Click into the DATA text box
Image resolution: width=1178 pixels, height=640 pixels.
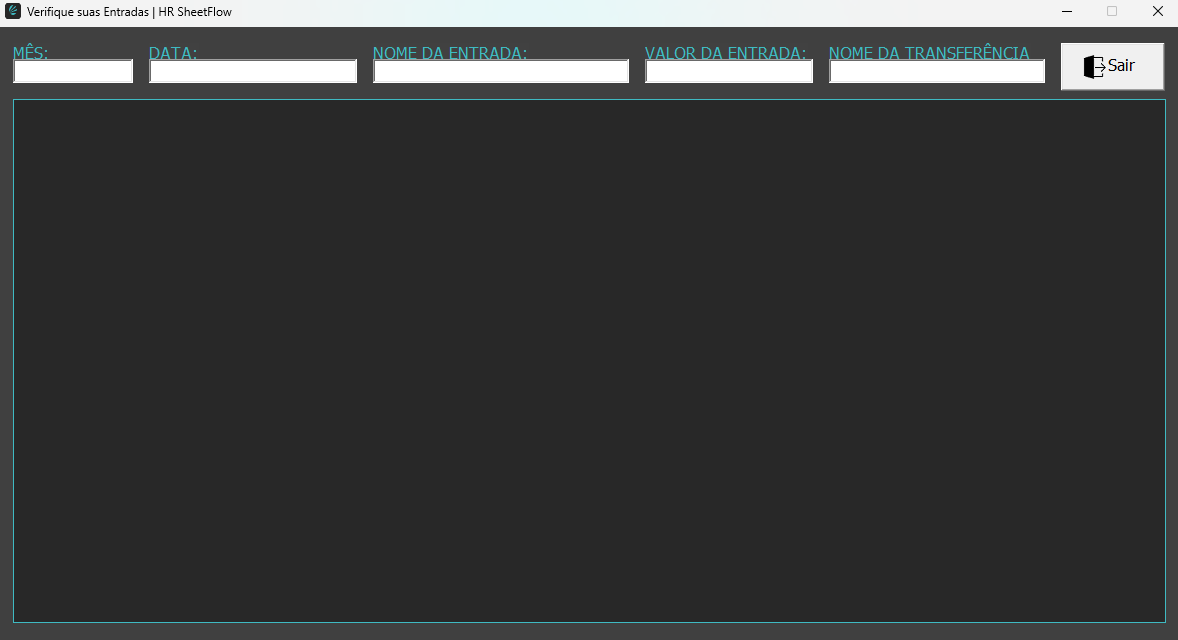[253, 72]
